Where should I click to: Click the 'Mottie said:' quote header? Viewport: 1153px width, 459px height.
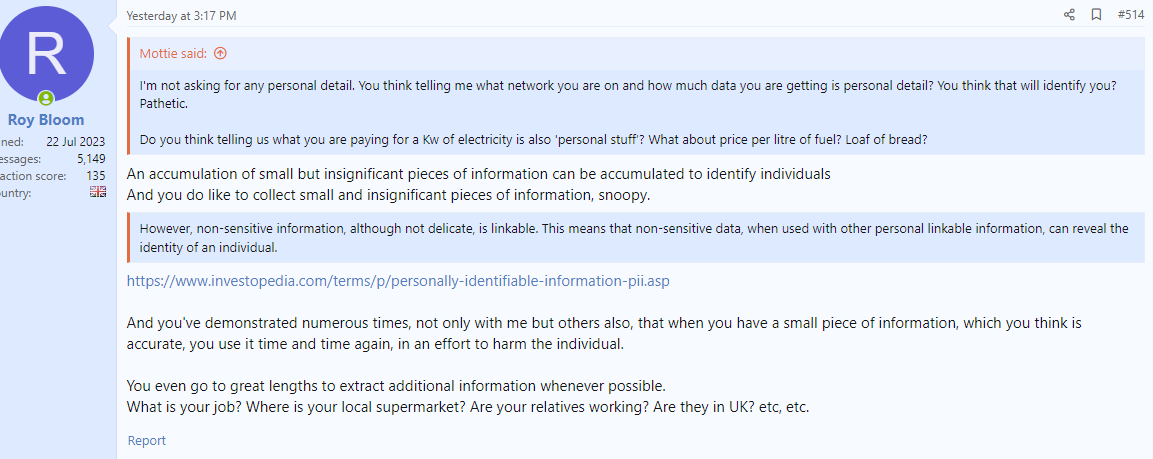[x=175, y=53]
